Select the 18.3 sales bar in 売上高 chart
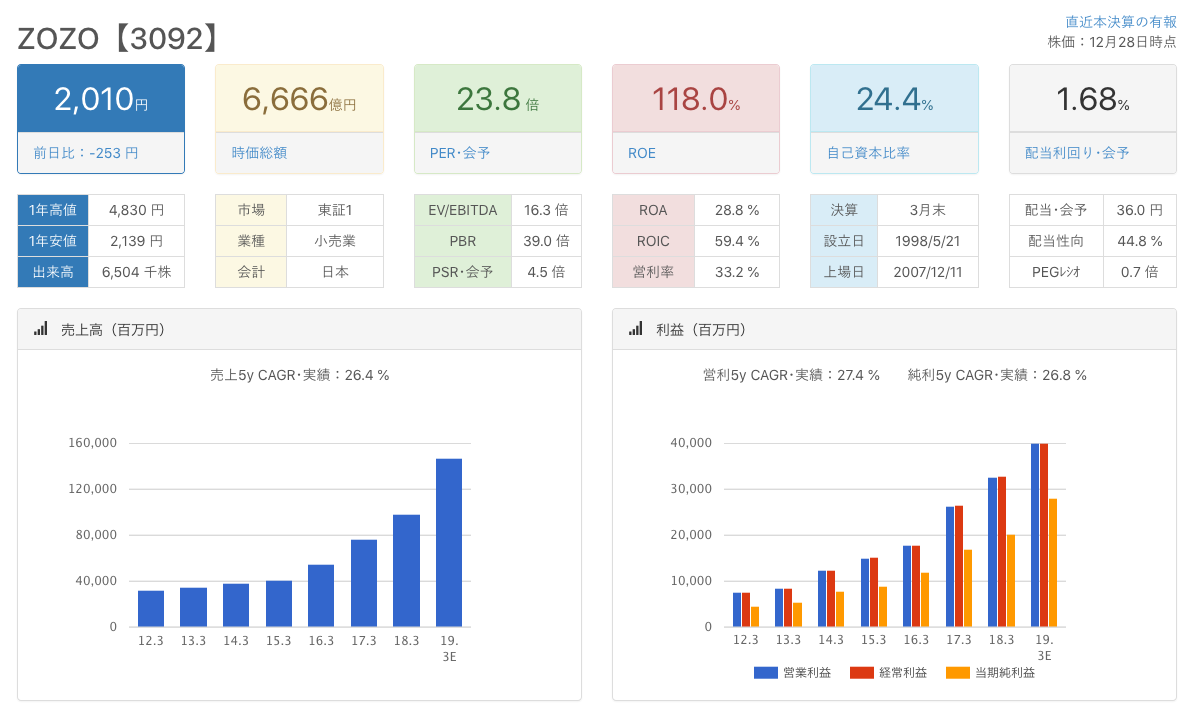The height and width of the screenshot is (712, 1194). click(406, 570)
